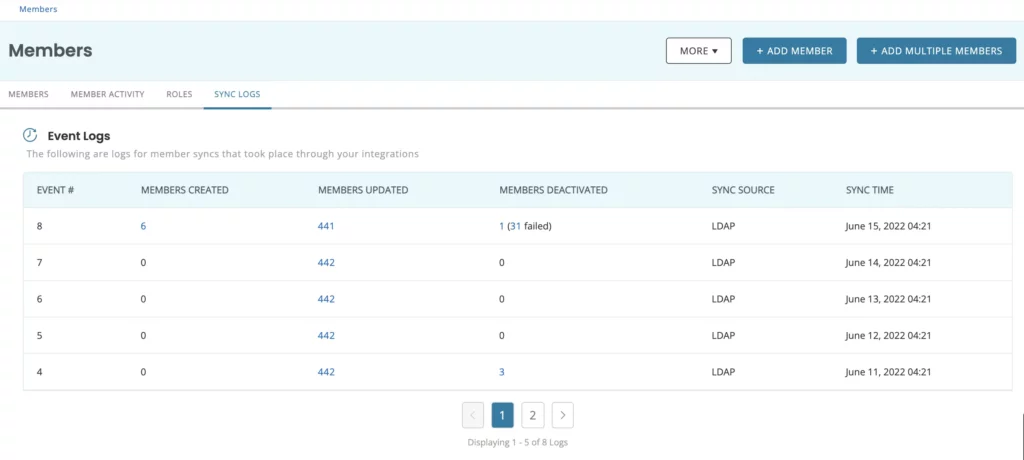Click the Event Logs clock icon
Viewport: 1024px width, 460px height.
coord(30,135)
